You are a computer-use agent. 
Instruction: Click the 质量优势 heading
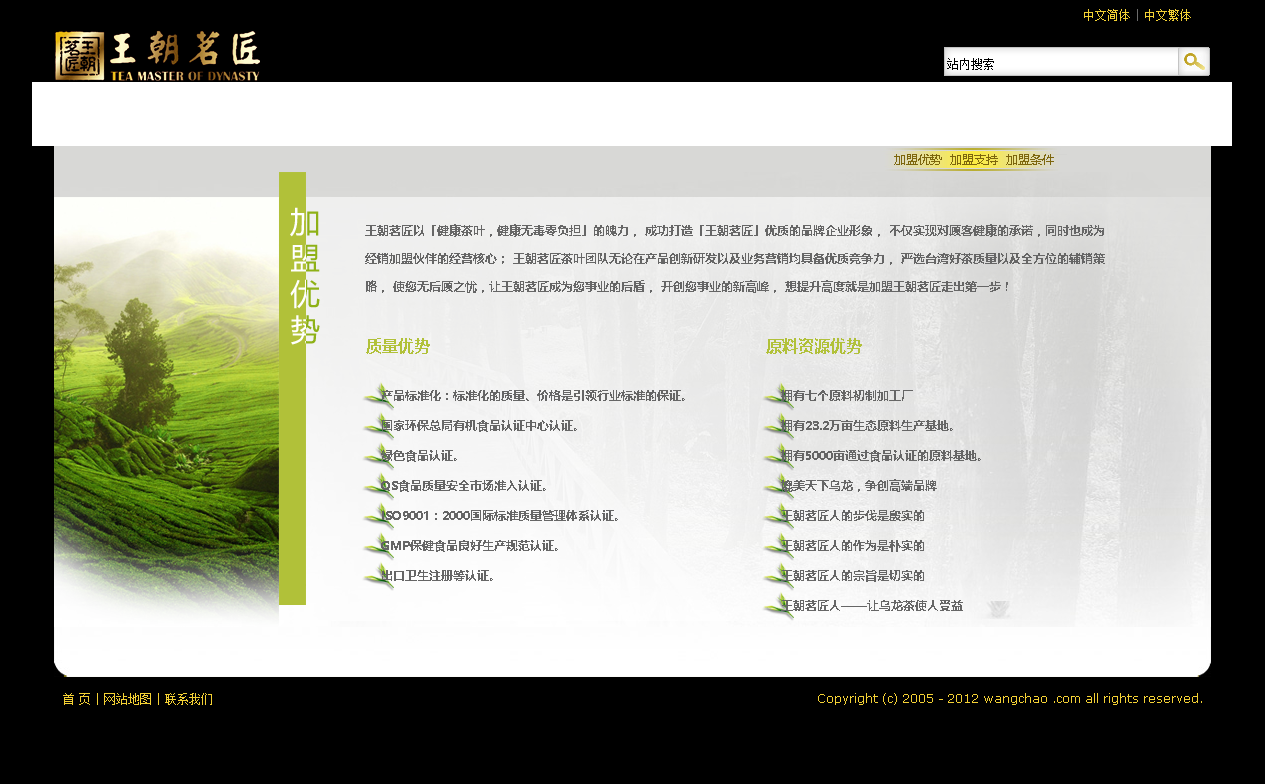397,347
